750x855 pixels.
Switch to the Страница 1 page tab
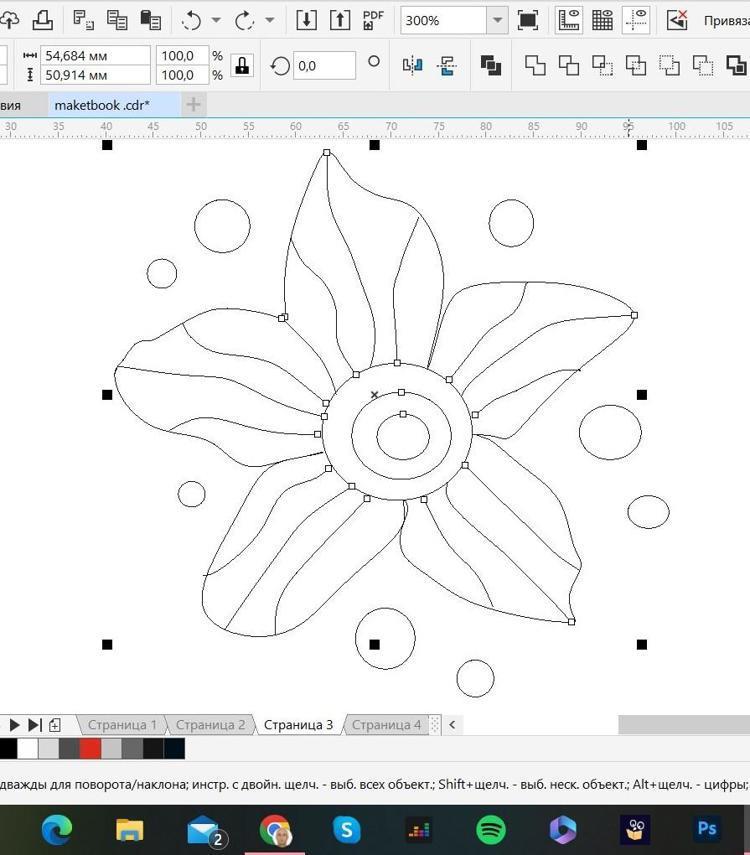tap(122, 725)
